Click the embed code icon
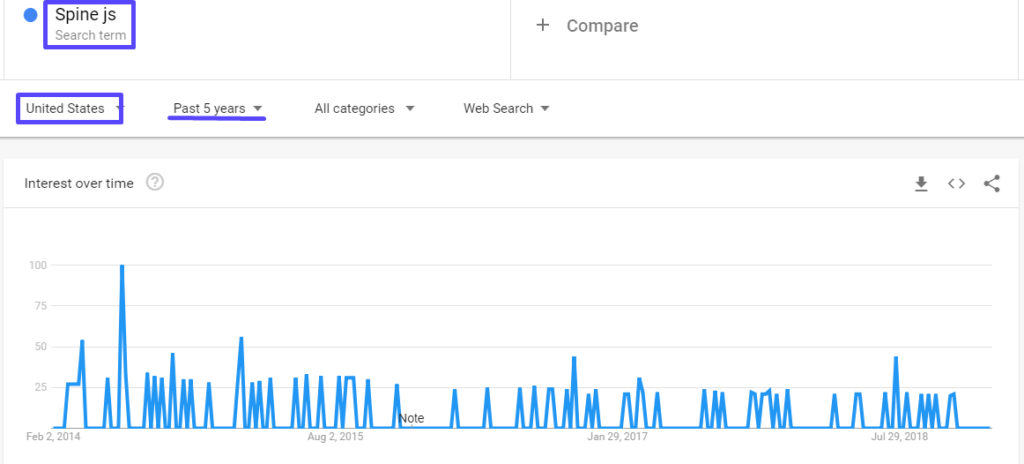1024x464 pixels. (x=956, y=184)
